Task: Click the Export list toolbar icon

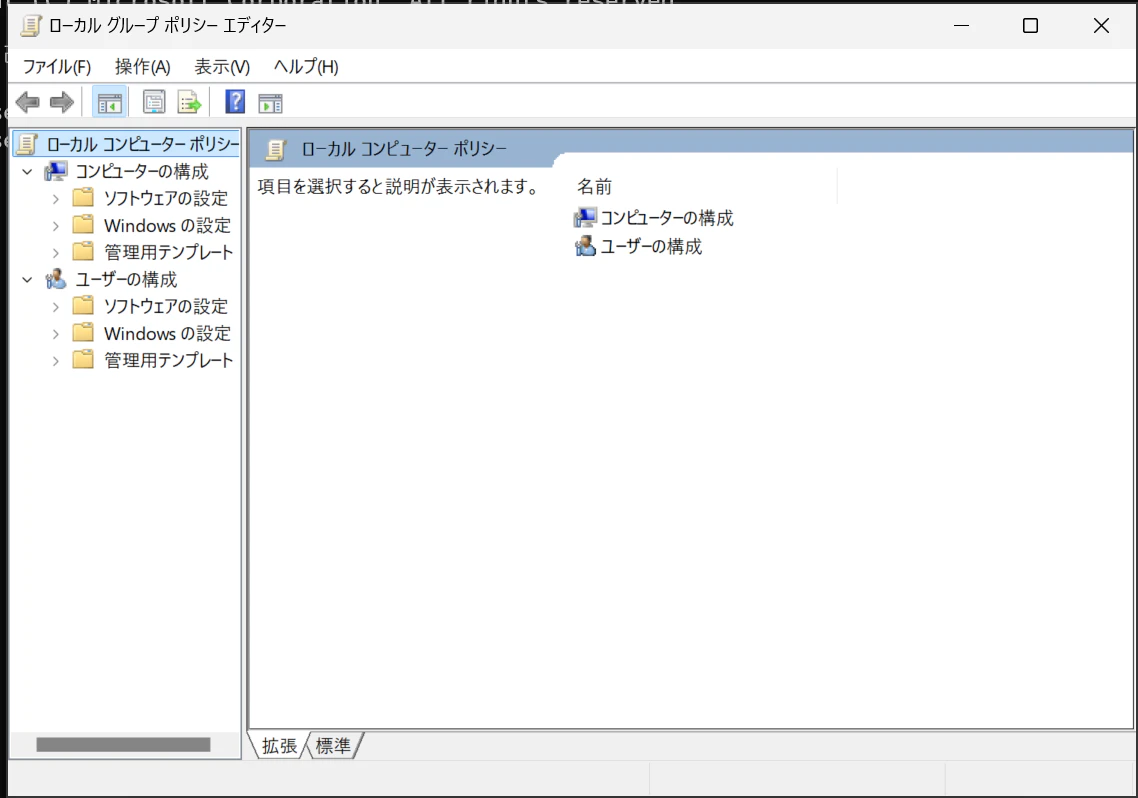Action: tap(189, 102)
